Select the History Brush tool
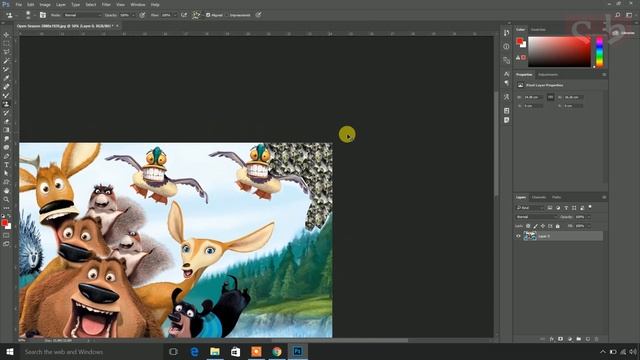The height and width of the screenshot is (360, 640). (x=6, y=112)
